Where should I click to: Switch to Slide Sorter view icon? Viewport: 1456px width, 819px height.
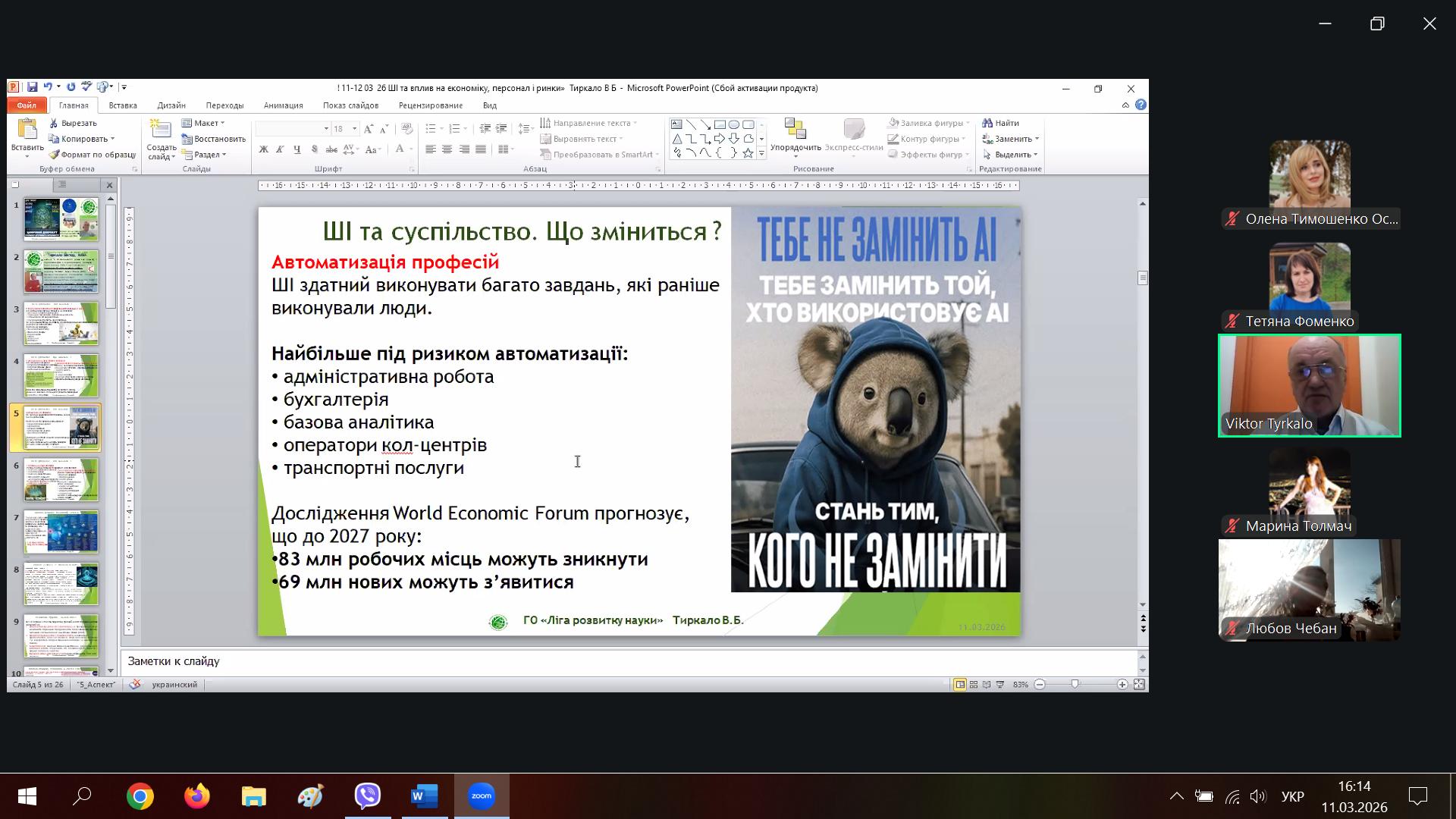pos(974,685)
